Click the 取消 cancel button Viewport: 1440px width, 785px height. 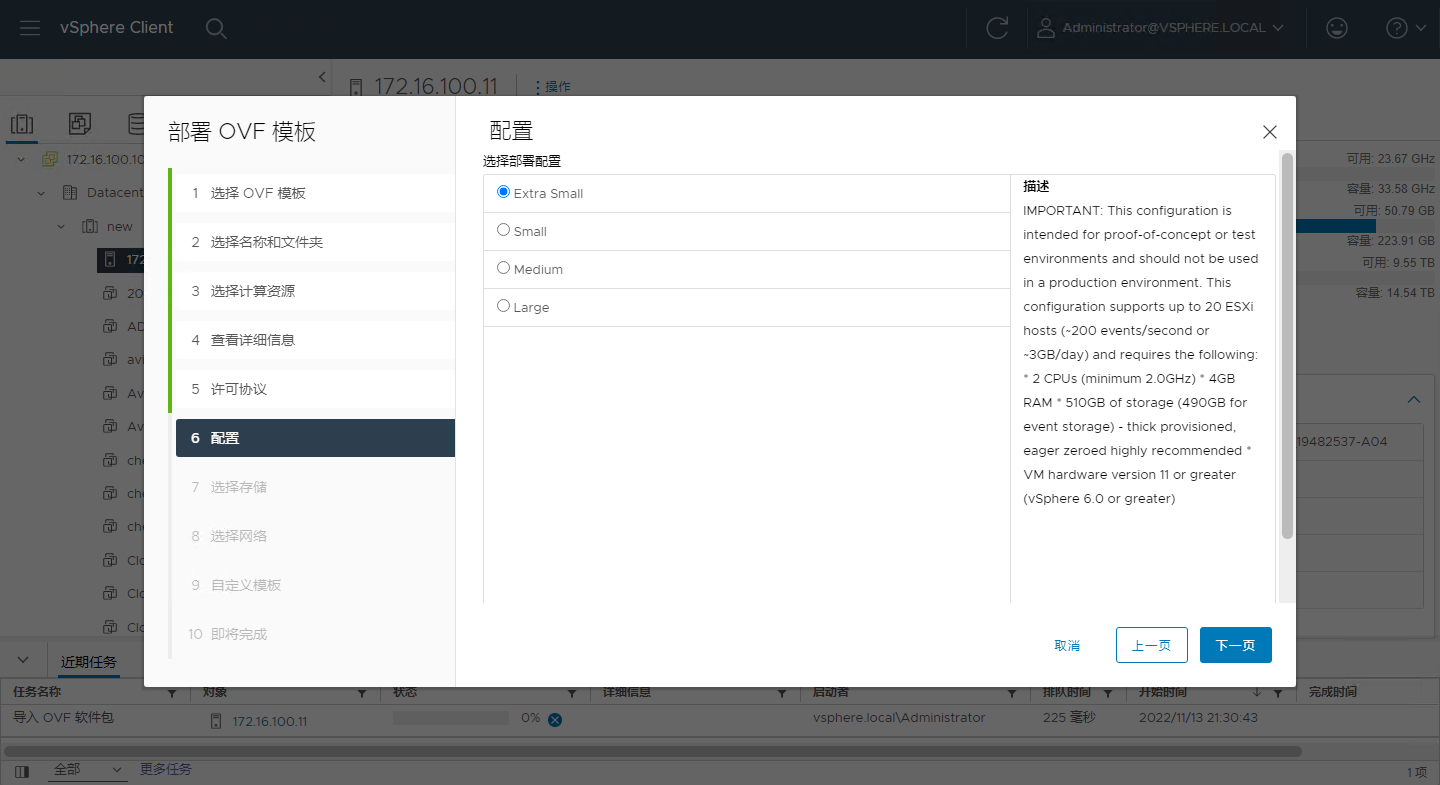tap(1067, 645)
